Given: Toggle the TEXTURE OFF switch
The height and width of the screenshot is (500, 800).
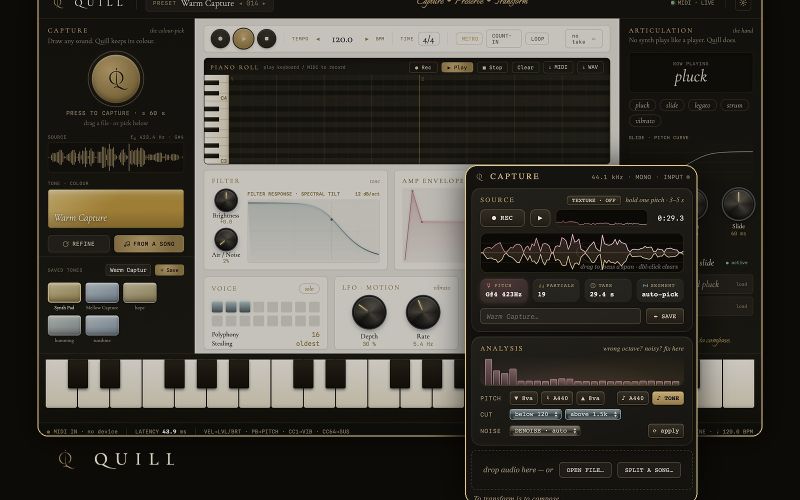Looking at the screenshot, I should (593, 200).
